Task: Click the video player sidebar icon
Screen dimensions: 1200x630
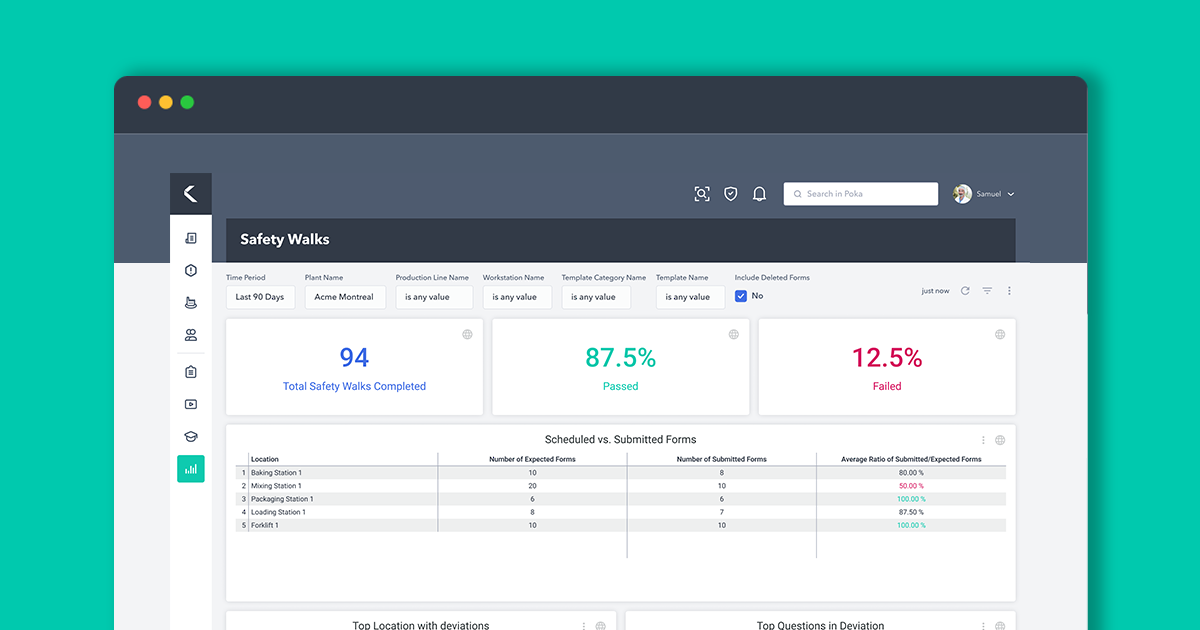Action: (x=191, y=404)
